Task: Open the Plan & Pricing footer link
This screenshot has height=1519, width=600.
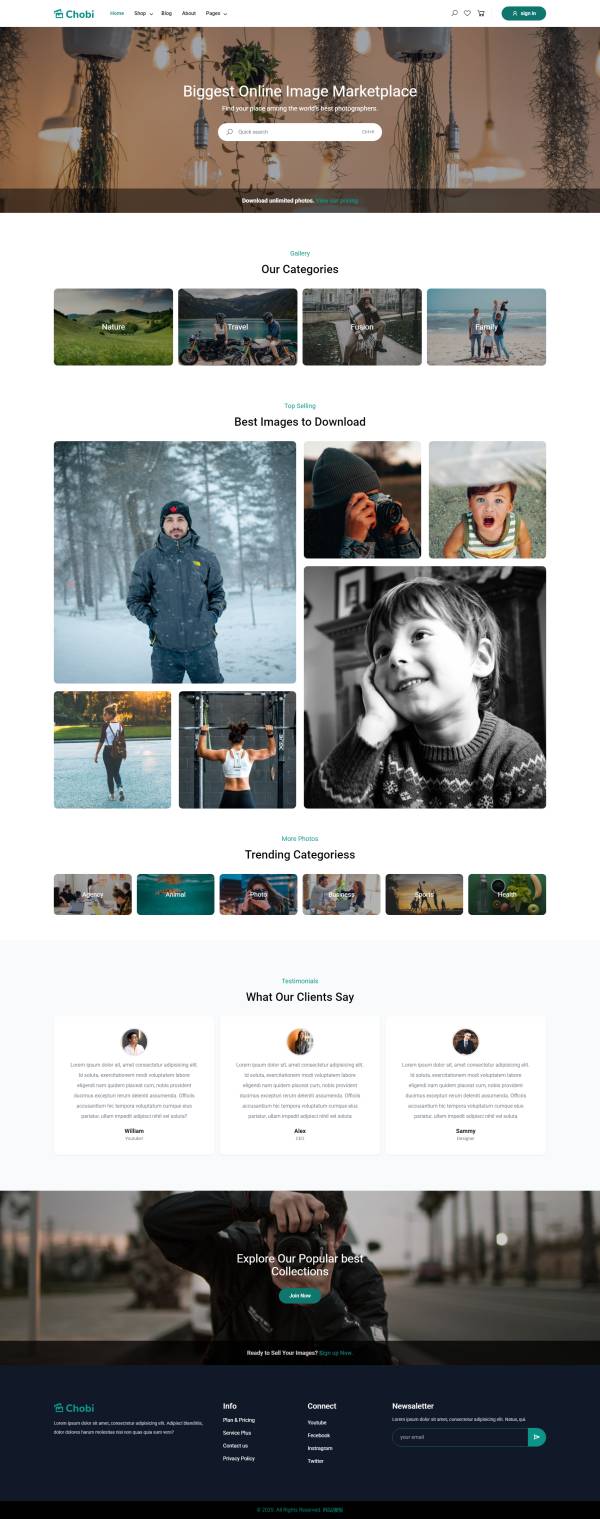Action: click(239, 1420)
